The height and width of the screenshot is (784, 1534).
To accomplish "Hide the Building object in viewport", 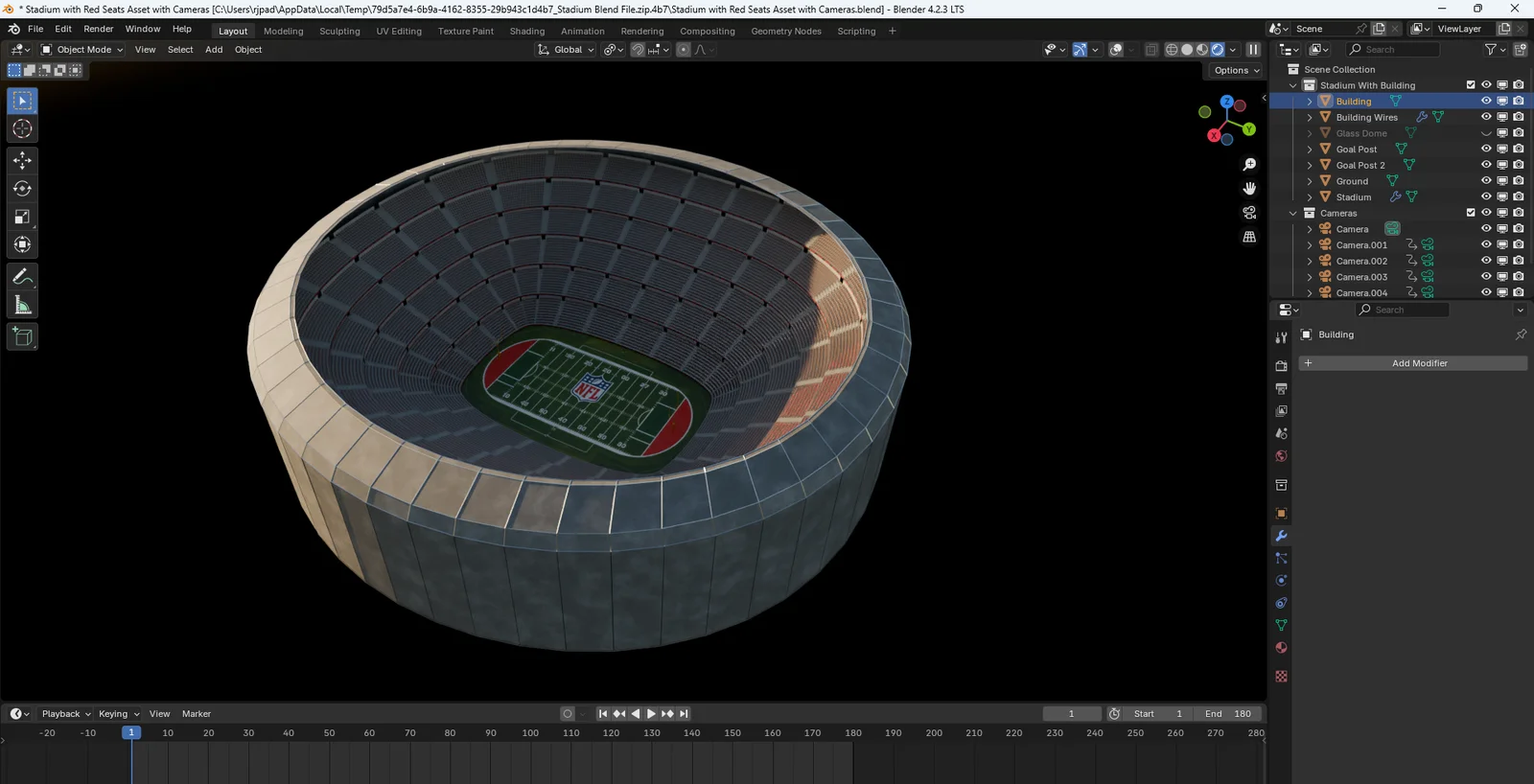I will (1486, 101).
